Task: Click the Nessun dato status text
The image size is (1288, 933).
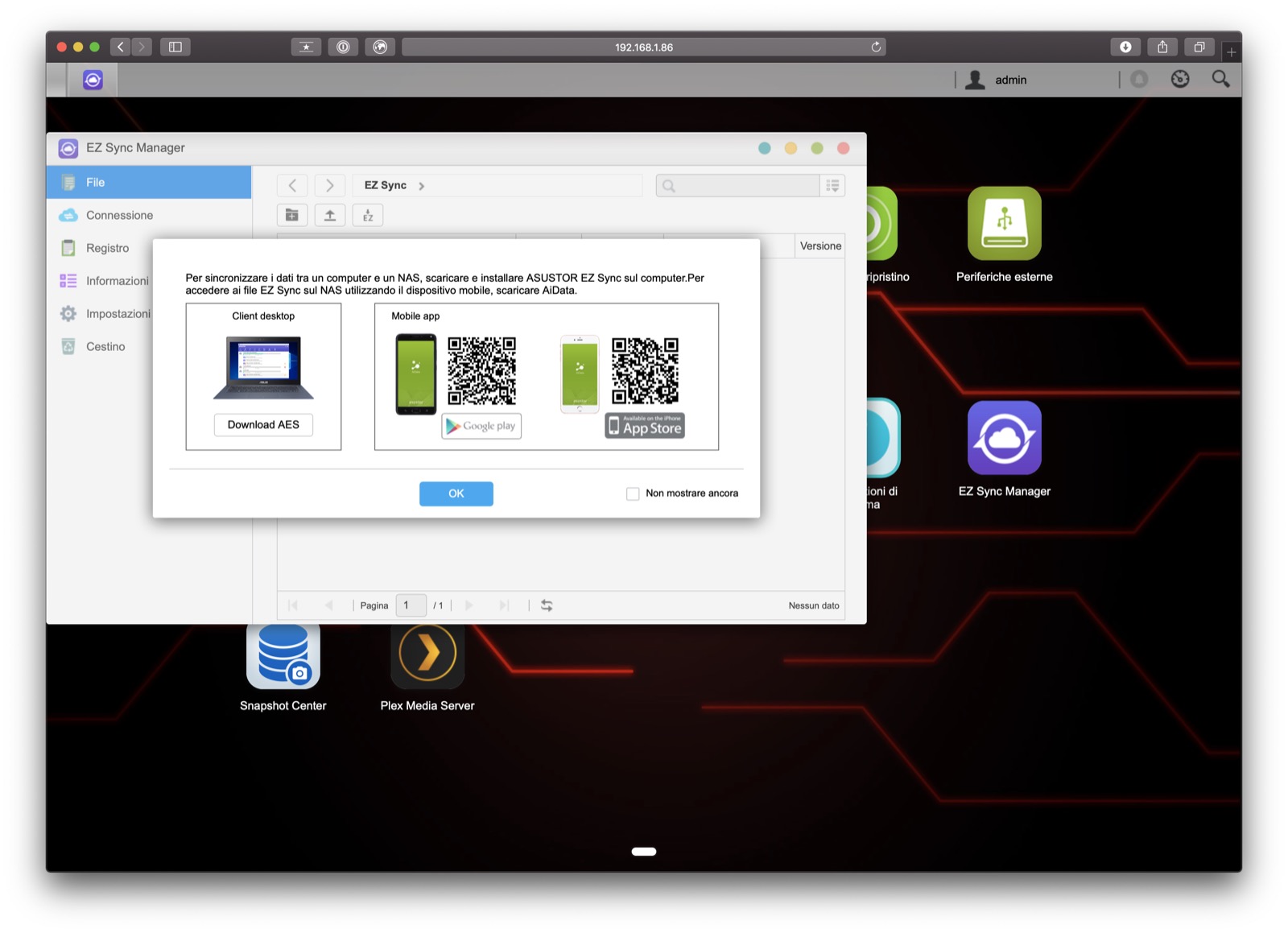Action: (x=814, y=605)
